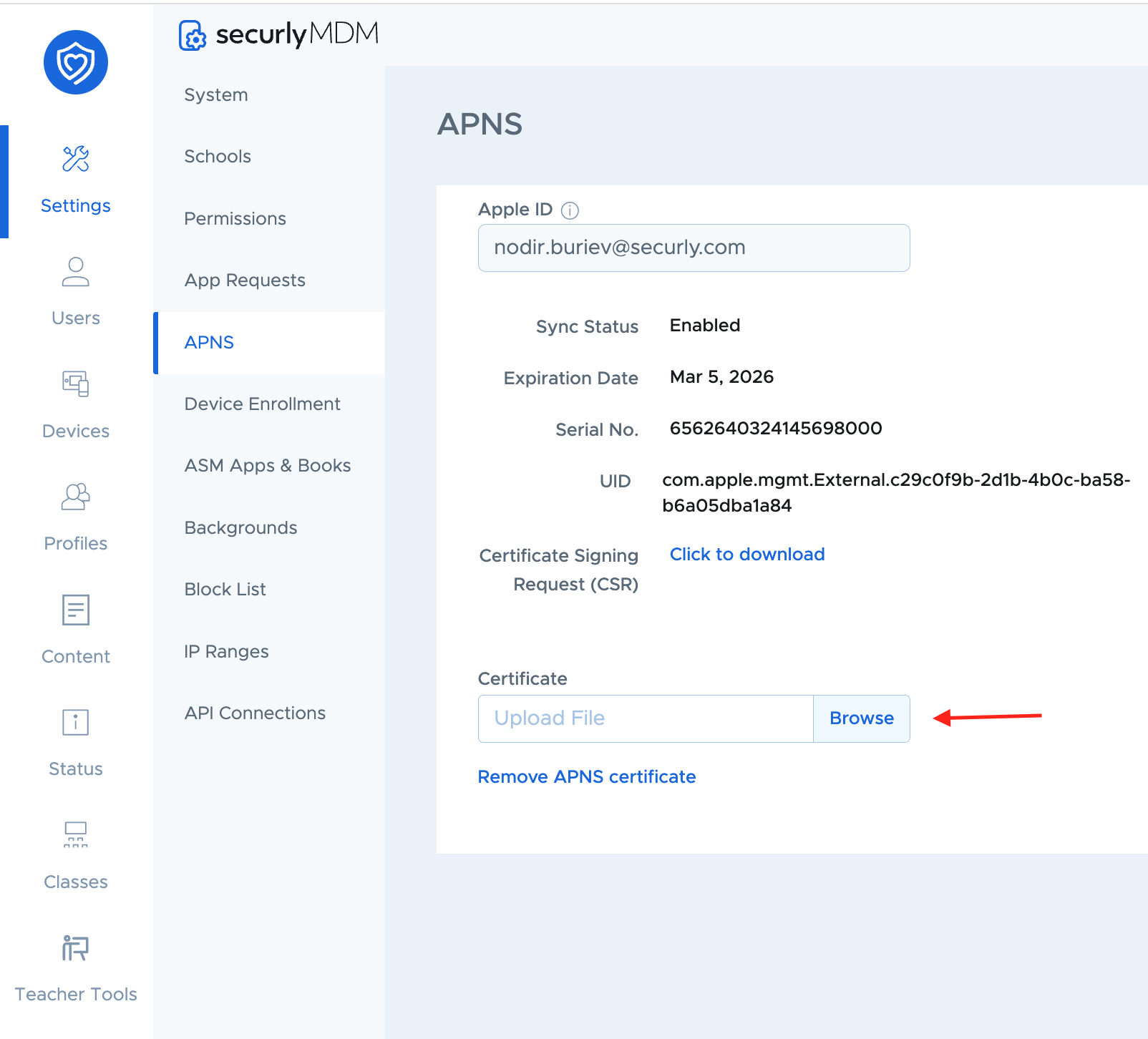Click the Browse certificate button
The image size is (1148, 1039).
[862, 718]
